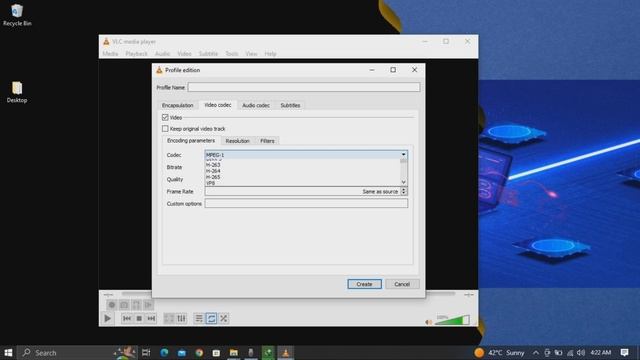This screenshot has width=640, height=360.
Task: Select the Recycle Bin desktop icon
Action: pos(17,15)
